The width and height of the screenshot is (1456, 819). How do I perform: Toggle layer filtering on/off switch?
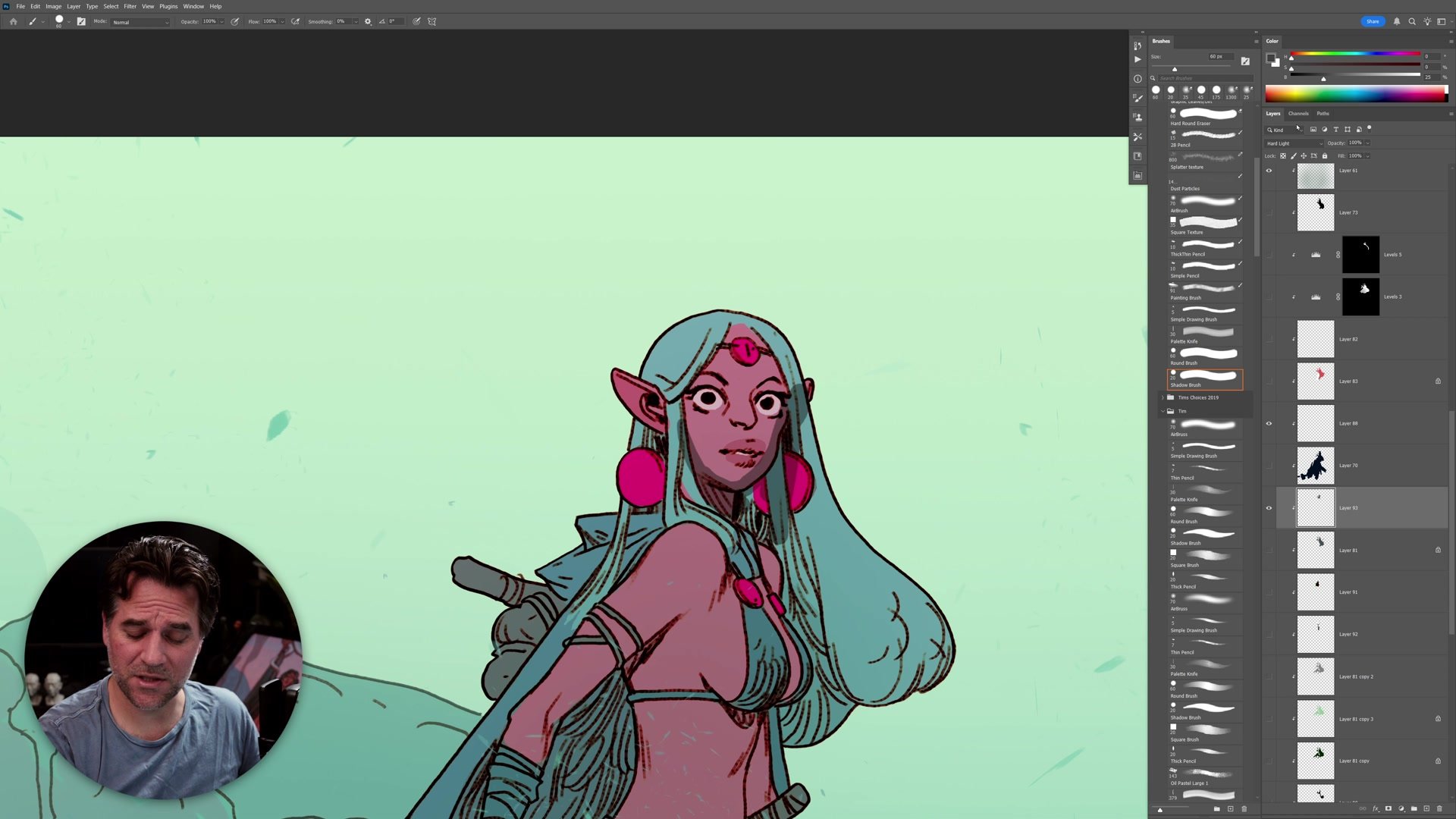point(1370,128)
